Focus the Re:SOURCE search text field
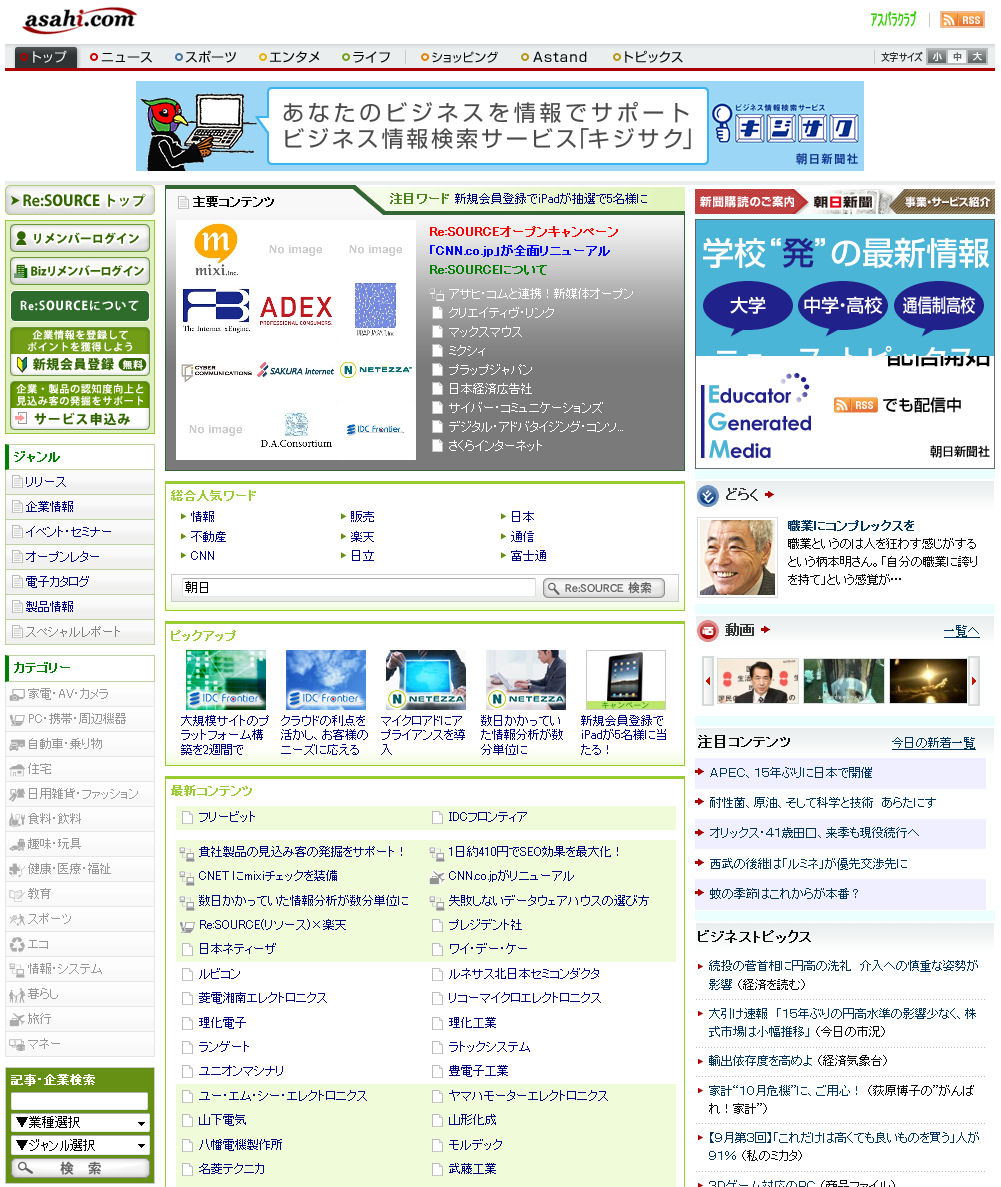The image size is (1001, 1187). [358, 587]
